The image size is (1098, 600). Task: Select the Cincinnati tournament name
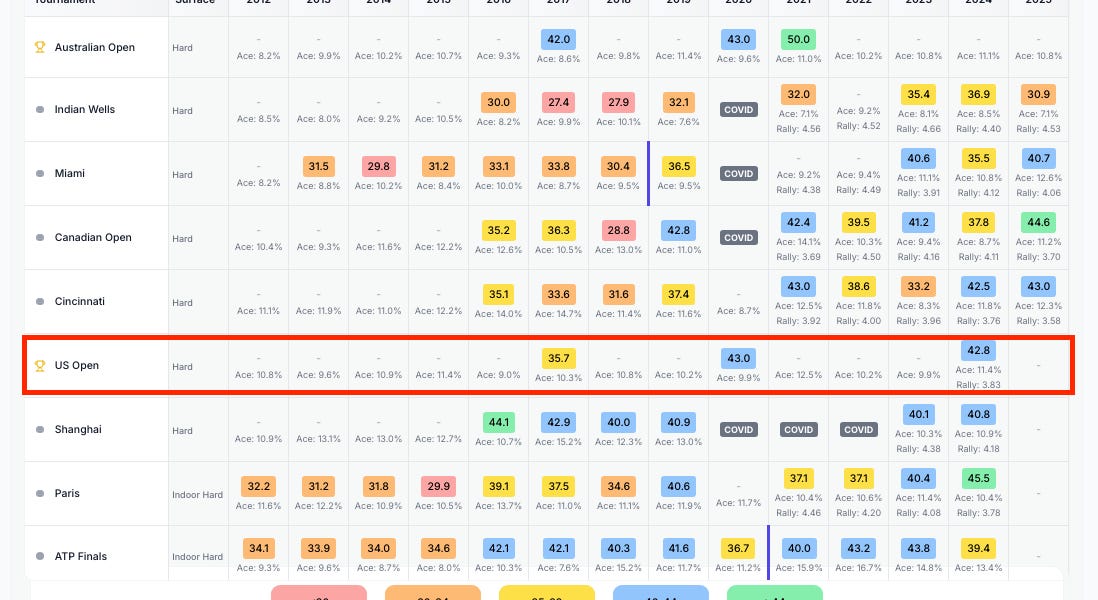point(80,301)
